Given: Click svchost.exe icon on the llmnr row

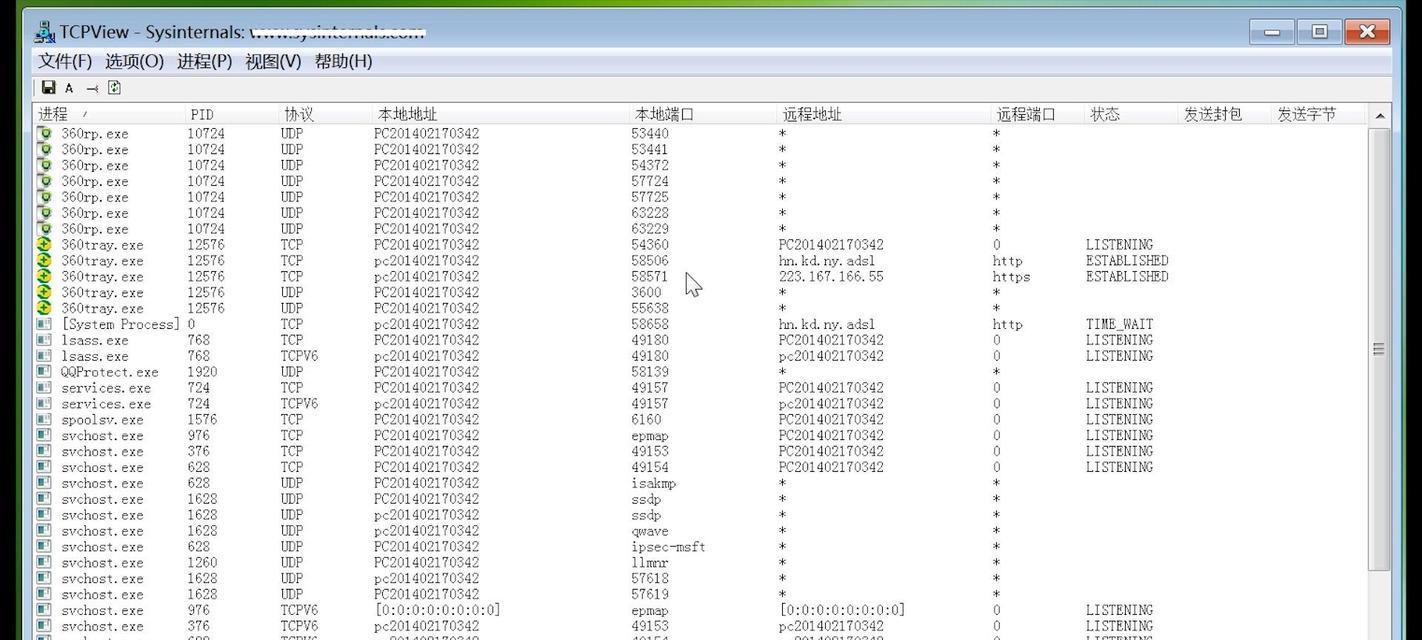Looking at the screenshot, I should pos(44,563).
